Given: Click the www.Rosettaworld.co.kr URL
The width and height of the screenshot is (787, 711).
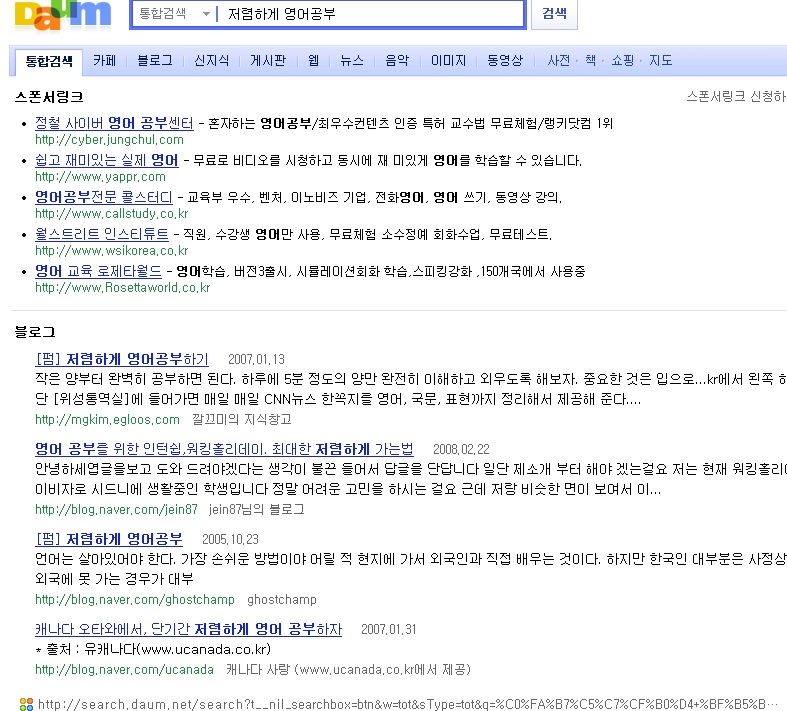Looking at the screenshot, I should (122, 288).
